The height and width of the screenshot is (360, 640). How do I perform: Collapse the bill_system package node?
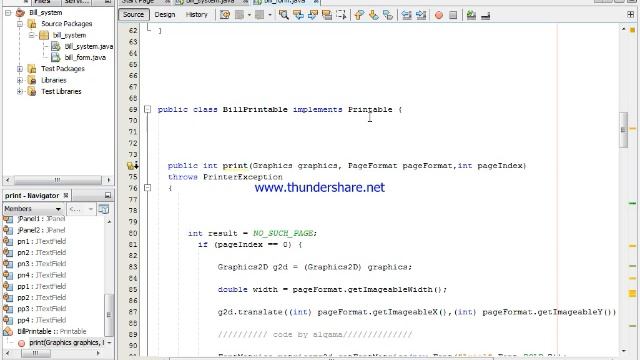(x=31, y=35)
